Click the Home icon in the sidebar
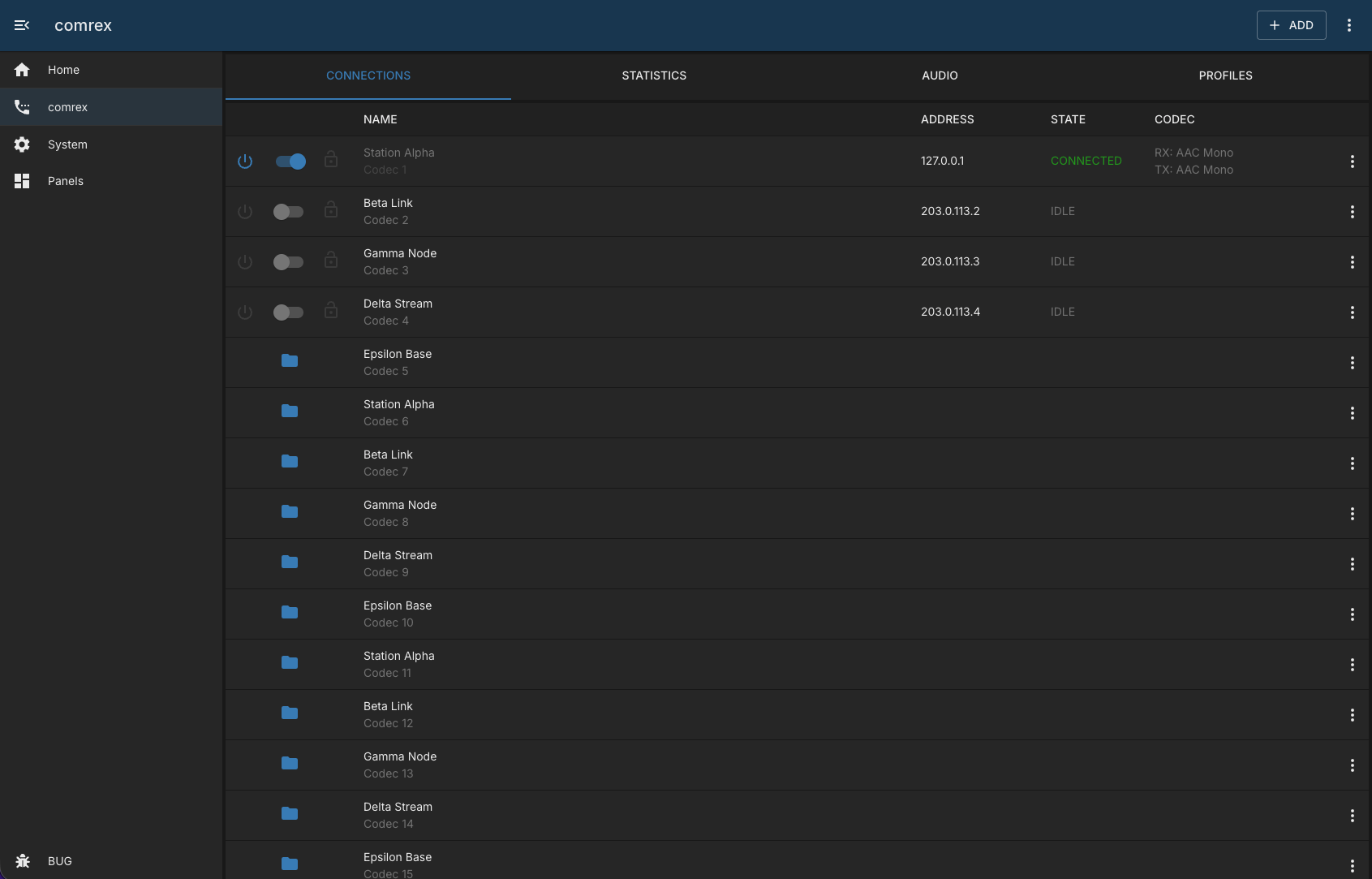Screen dimensions: 1372x879 22,70
